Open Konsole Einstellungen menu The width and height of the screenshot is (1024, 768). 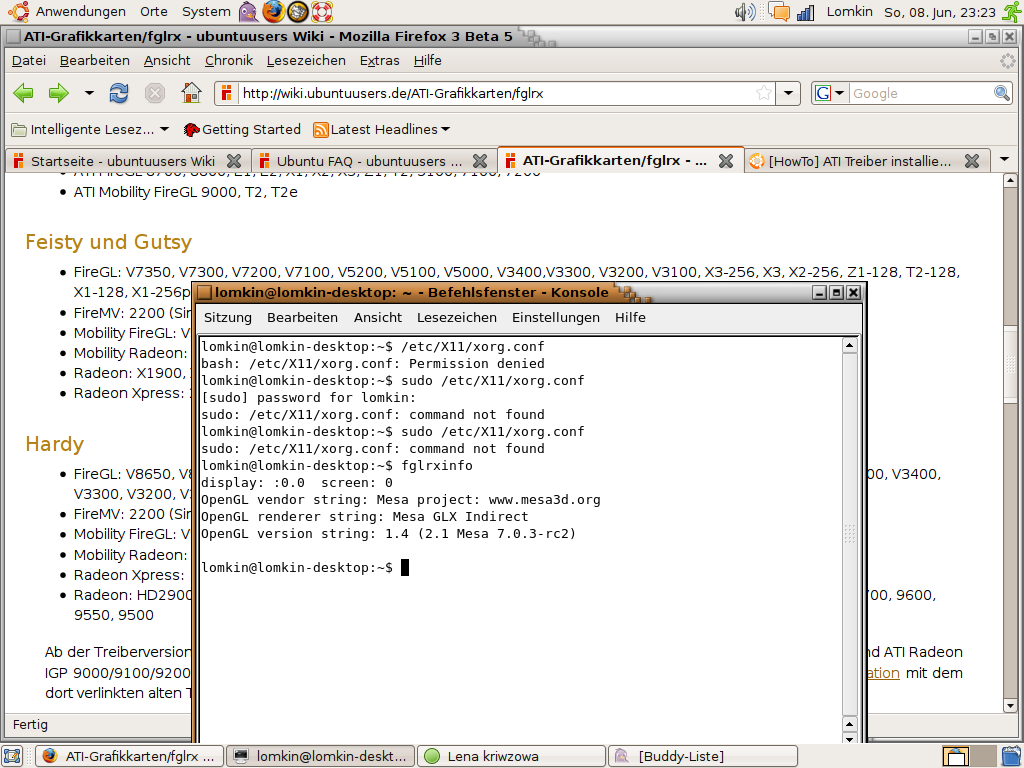click(x=556, y=318)
